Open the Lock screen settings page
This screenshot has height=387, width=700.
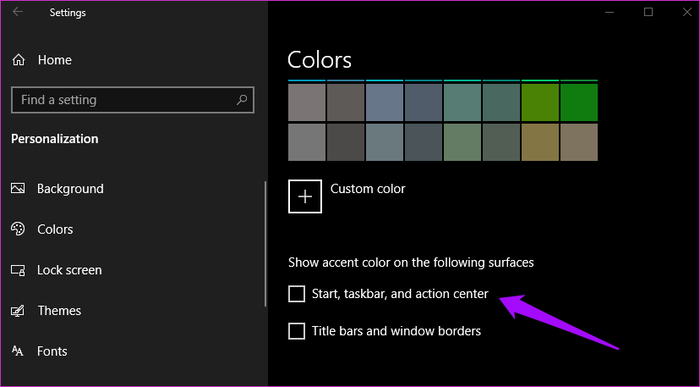click(x=69, y=270)
